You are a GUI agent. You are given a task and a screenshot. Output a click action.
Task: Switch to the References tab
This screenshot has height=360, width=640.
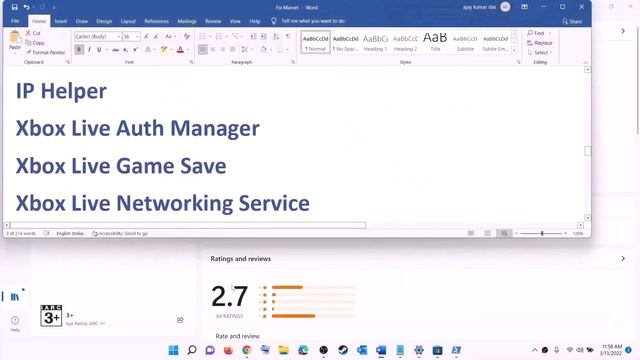[156, 21]
